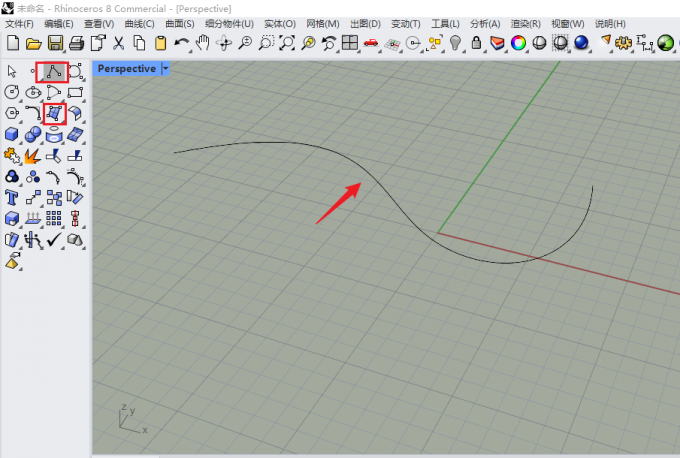This screenshot has height=458, width=680.
Task: Open the 变动(T) menu
Action: click(x=405, y=24)
